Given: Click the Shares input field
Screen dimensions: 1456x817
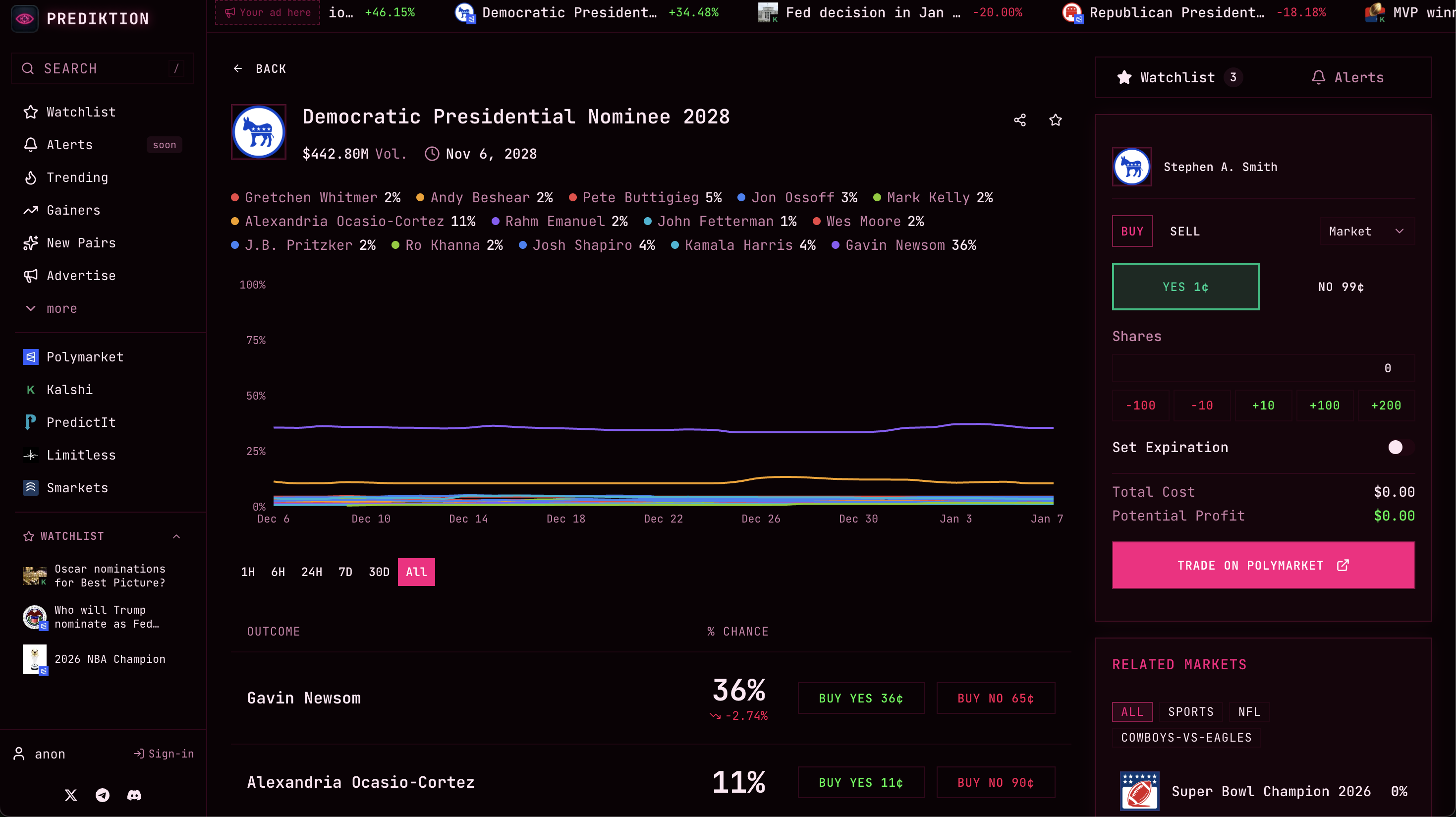Looking at the screenshot, I should pyautogui.click(x=1263, y=368).
